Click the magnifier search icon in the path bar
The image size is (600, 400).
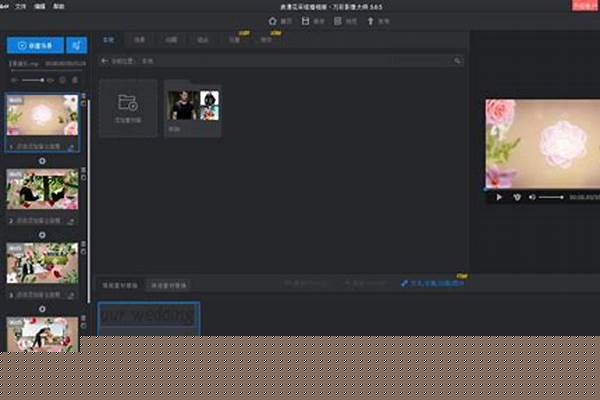click(x=457, y=60)
